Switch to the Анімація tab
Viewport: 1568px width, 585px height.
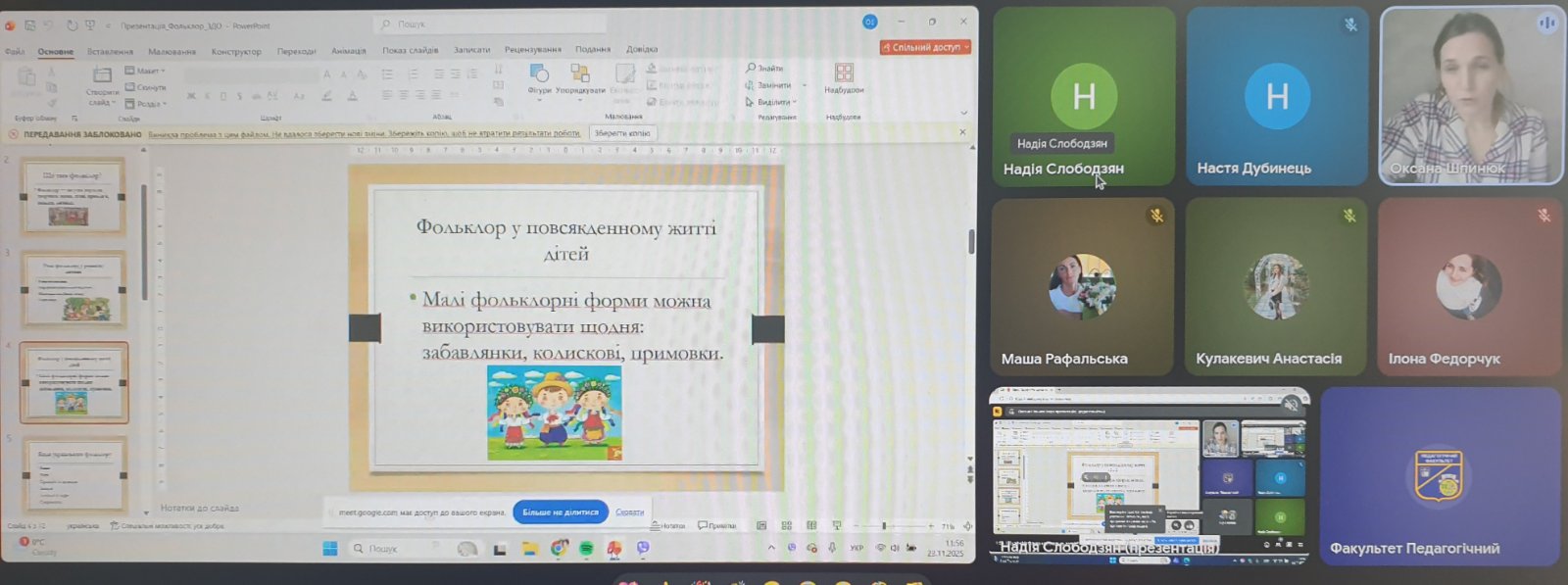[x=348, y=51]
